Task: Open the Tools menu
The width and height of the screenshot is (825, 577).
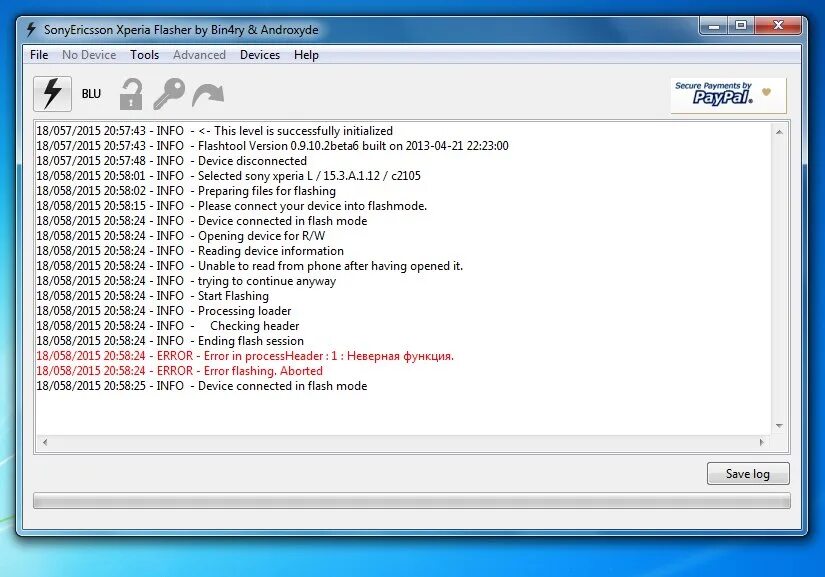Action: (144, 55)
